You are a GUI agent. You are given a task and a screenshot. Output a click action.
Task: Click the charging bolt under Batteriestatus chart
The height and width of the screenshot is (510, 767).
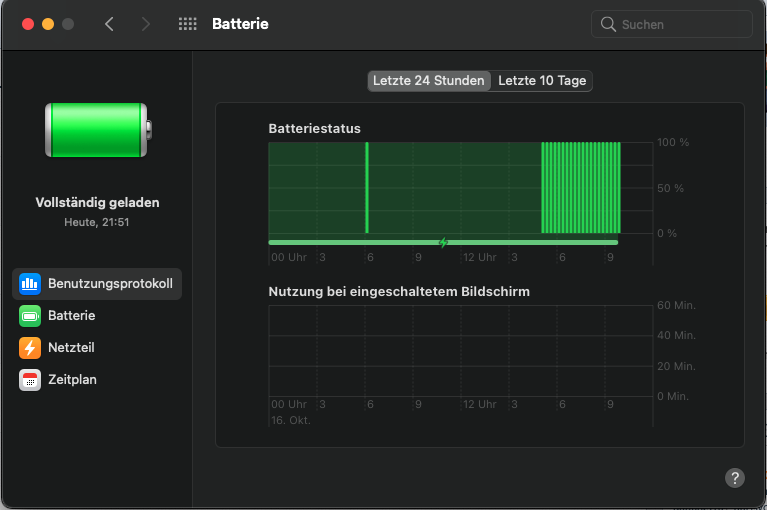point(443,242)
